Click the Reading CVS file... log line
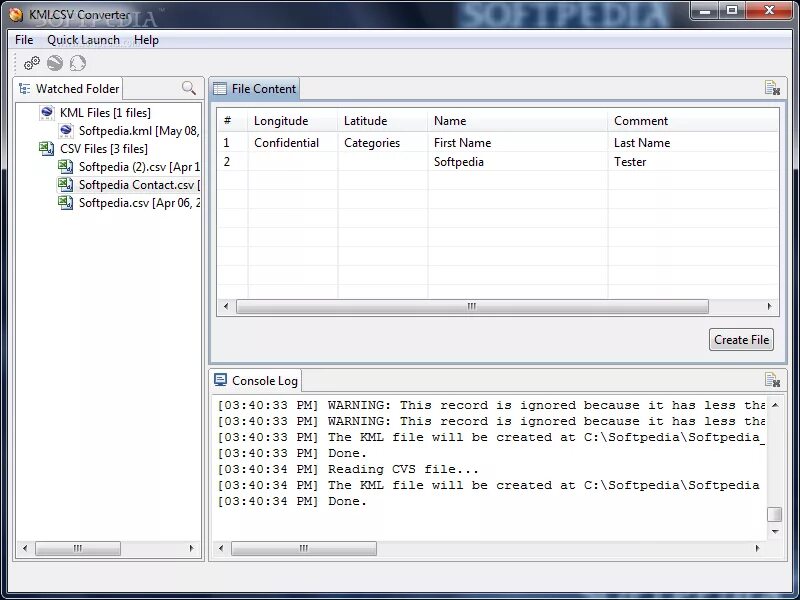Image resolution: width=800 pixels, height=600 pixels. [x=348, y=469]
